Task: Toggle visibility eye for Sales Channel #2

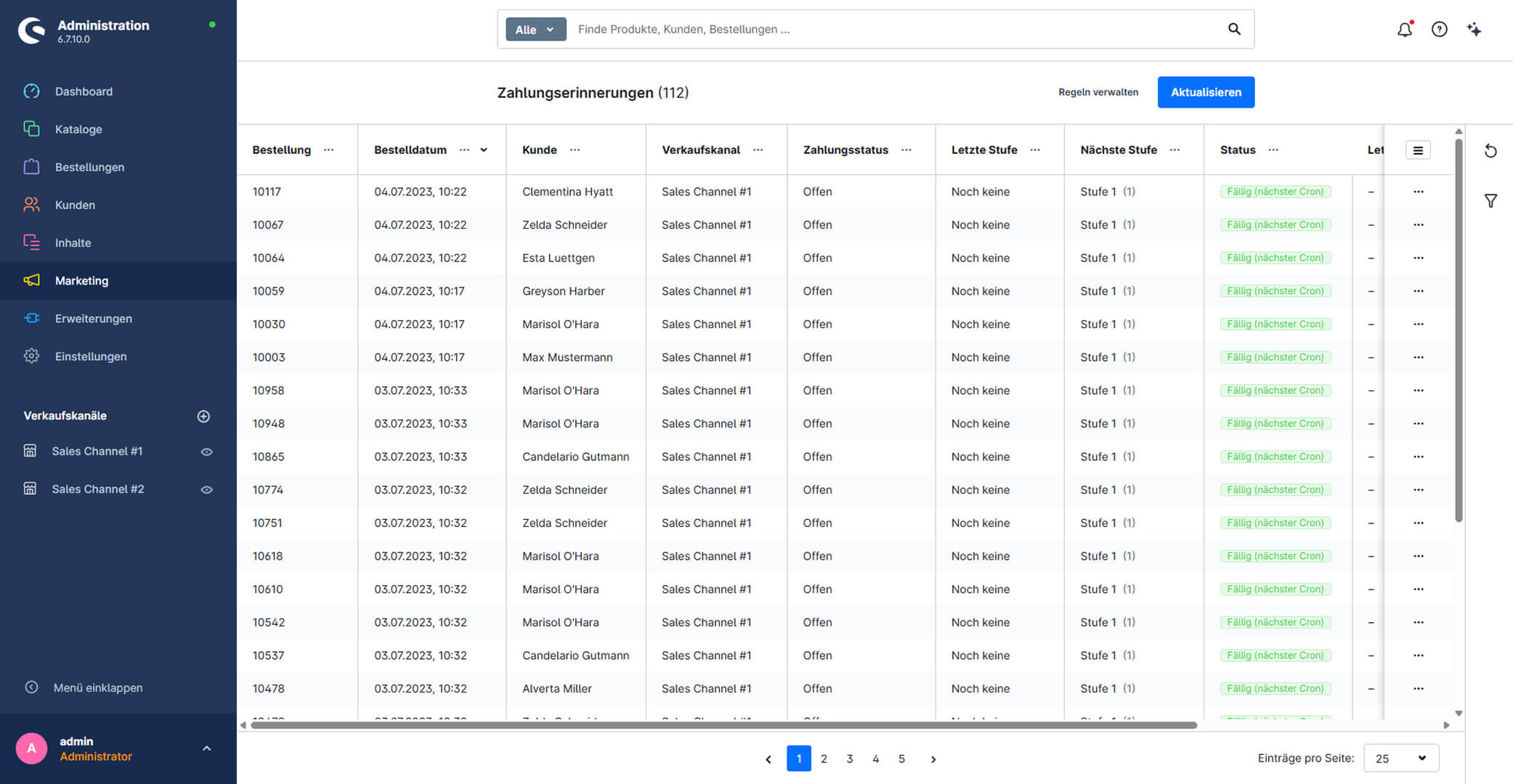Action: click(206, 489)
